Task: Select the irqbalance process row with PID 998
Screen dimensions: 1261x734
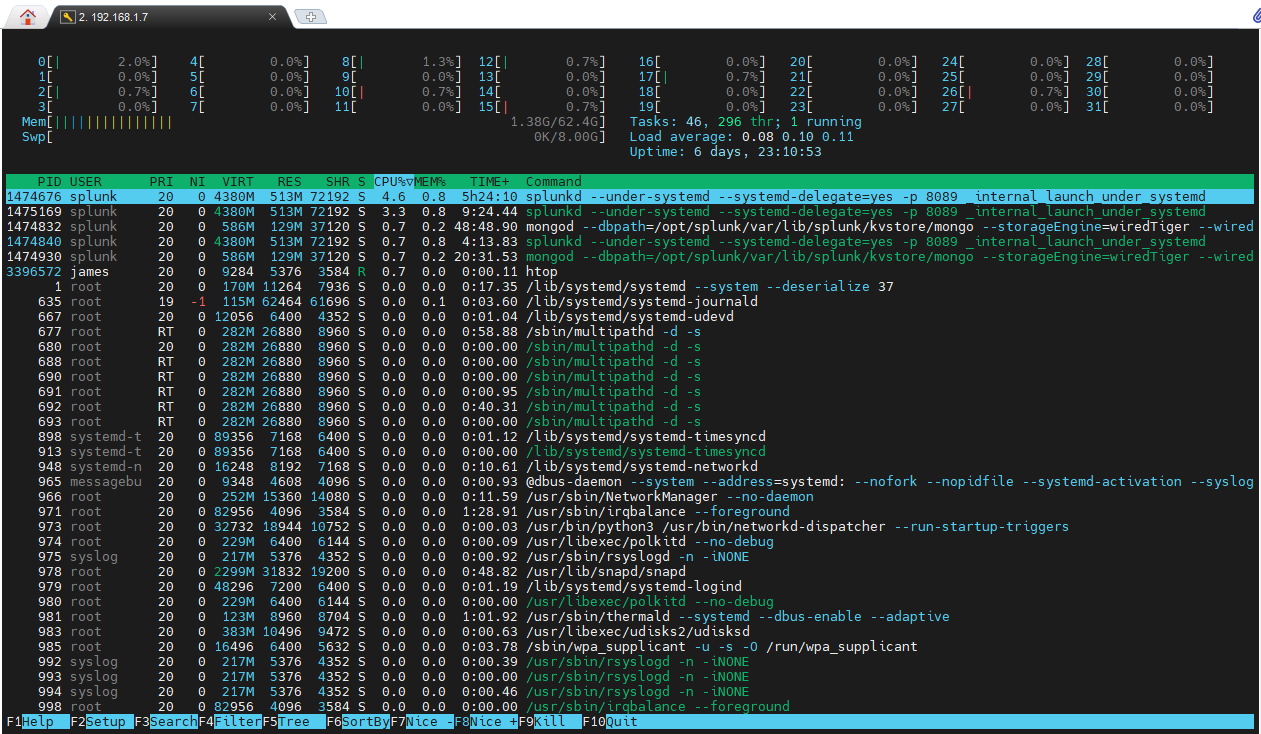Action: coord(630,707)
